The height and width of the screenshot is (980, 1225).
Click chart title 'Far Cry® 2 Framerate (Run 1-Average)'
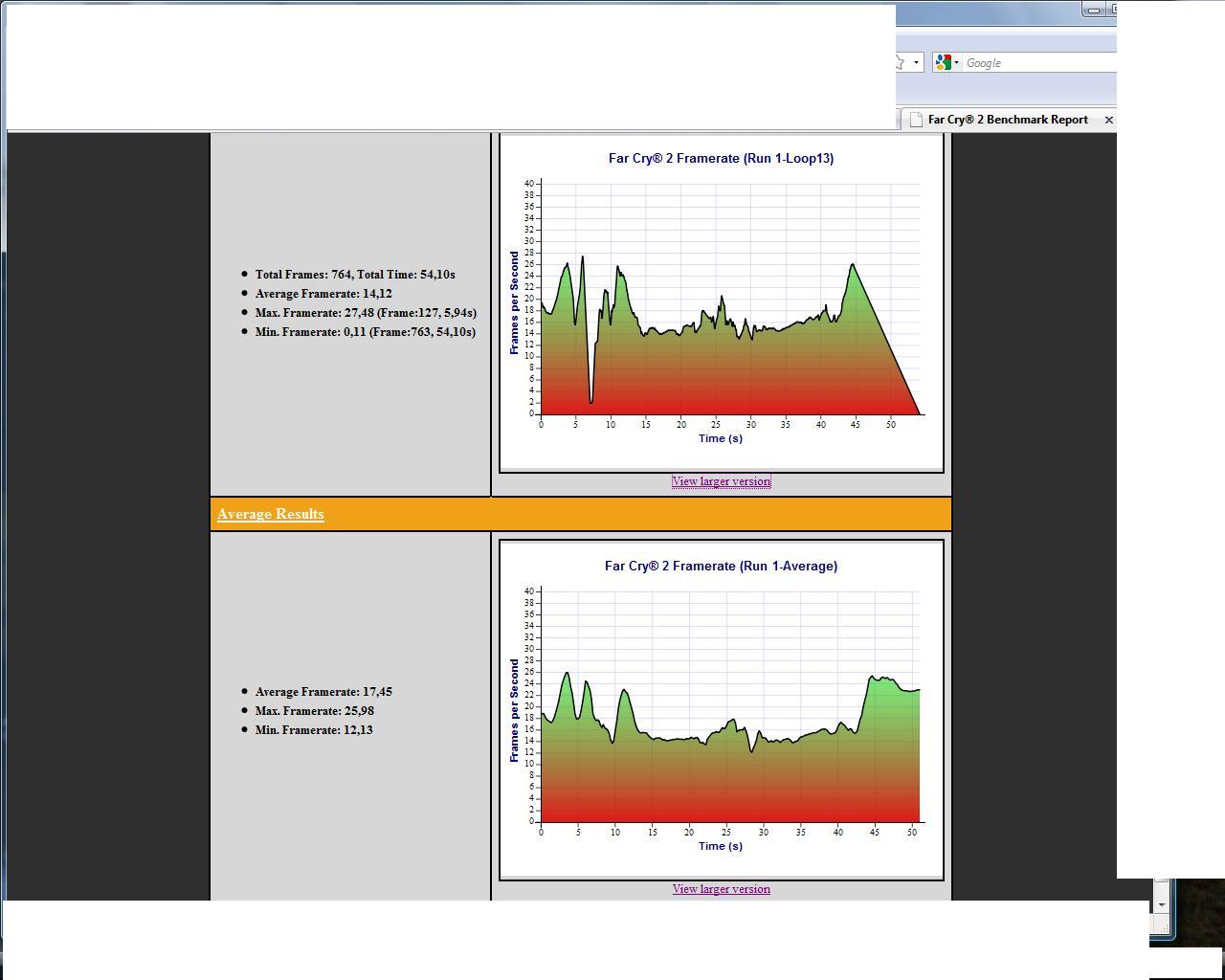click(x=721, y=566)
